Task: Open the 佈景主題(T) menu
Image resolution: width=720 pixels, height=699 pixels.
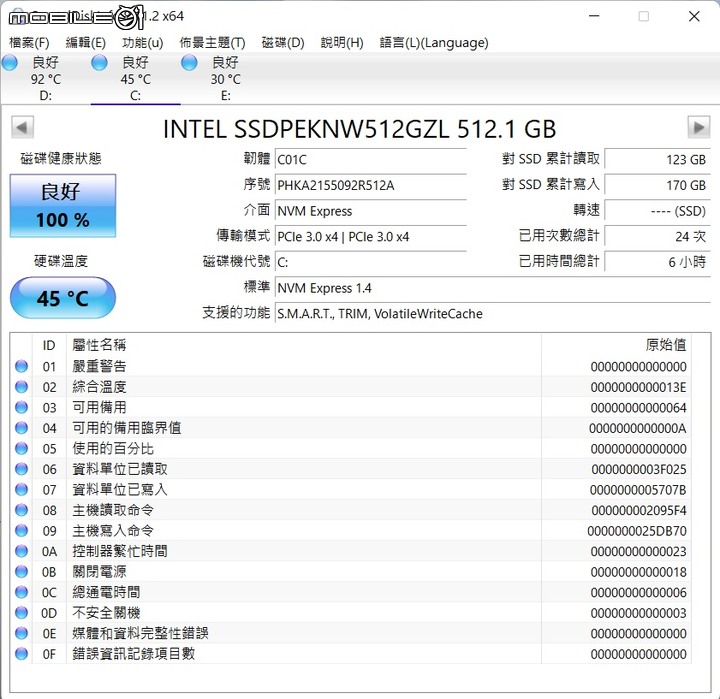Action: [212, 43]
